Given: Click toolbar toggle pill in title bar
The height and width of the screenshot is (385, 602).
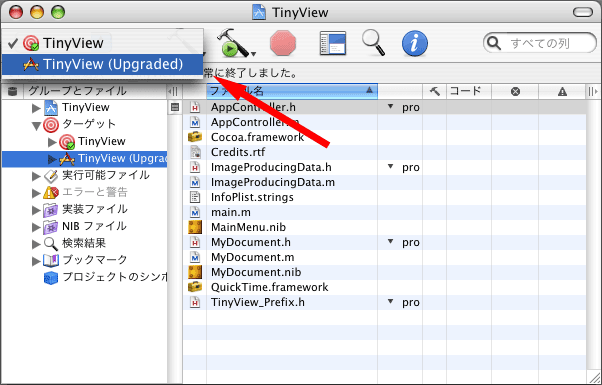Looking at the screenshot, I should point(583,12).
